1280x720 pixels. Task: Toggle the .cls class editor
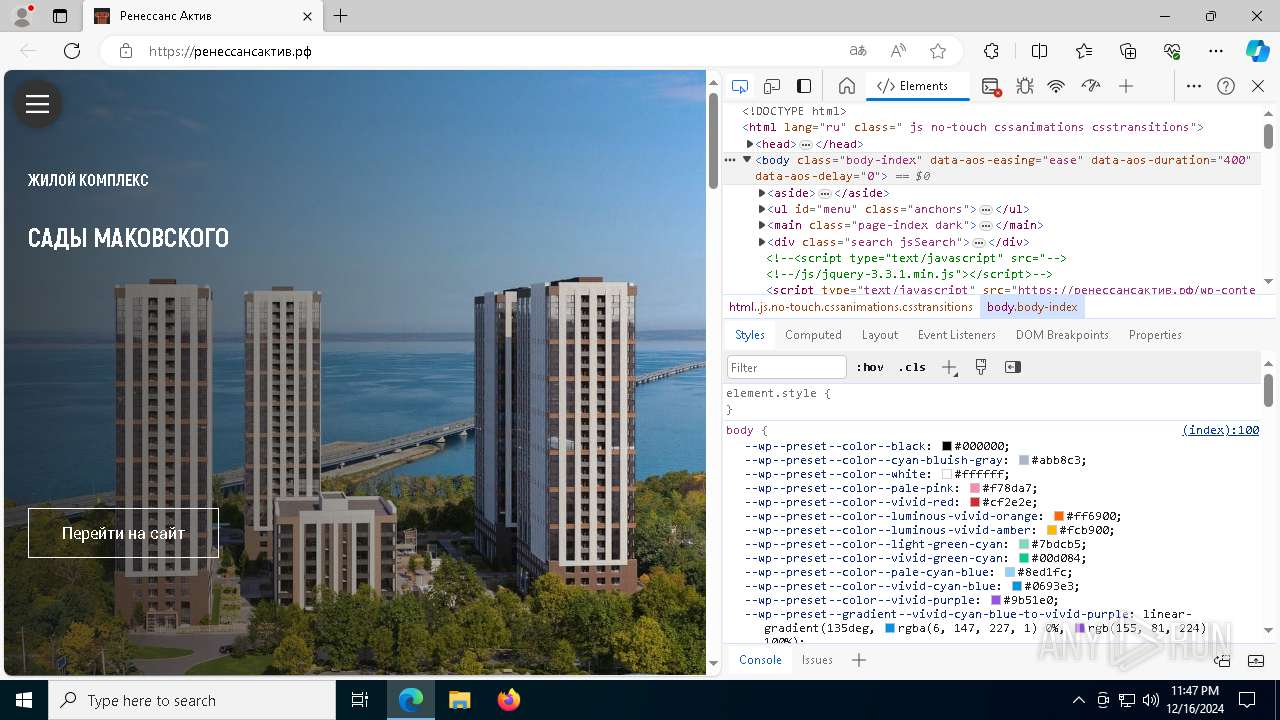pyautogui.click(x=912, y=367)
